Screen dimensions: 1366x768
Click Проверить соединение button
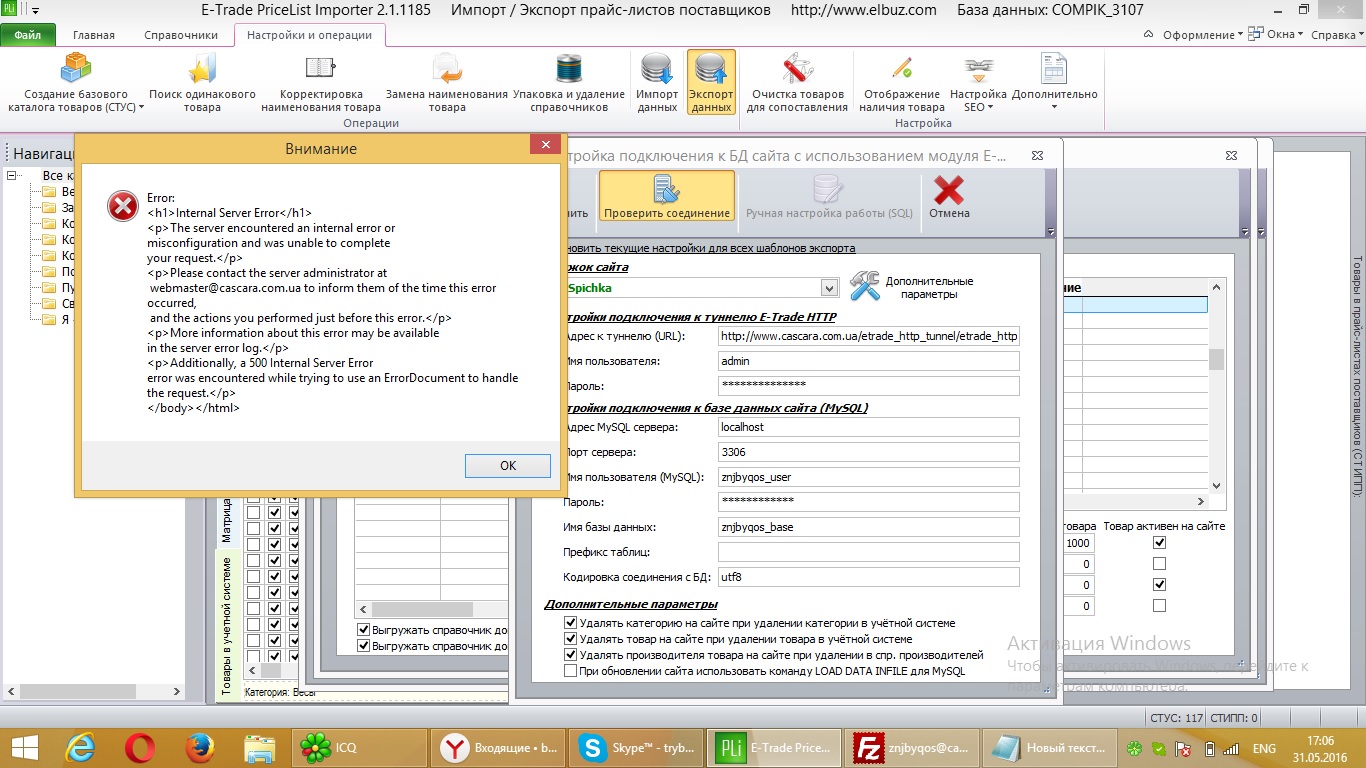[x=667, y=196]
